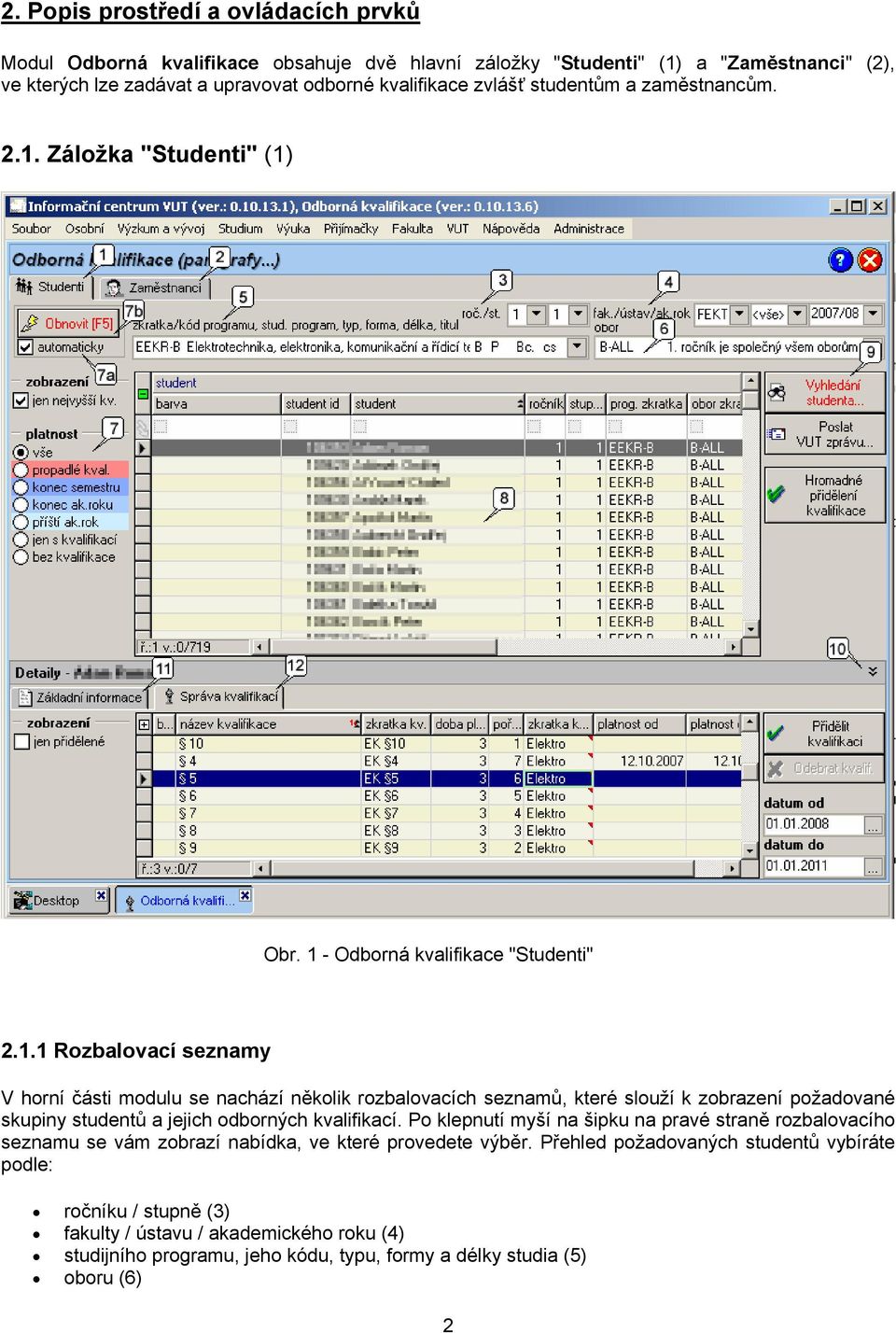
Task: Open the blue help question-mark icon
Action: tap(840, 260)
